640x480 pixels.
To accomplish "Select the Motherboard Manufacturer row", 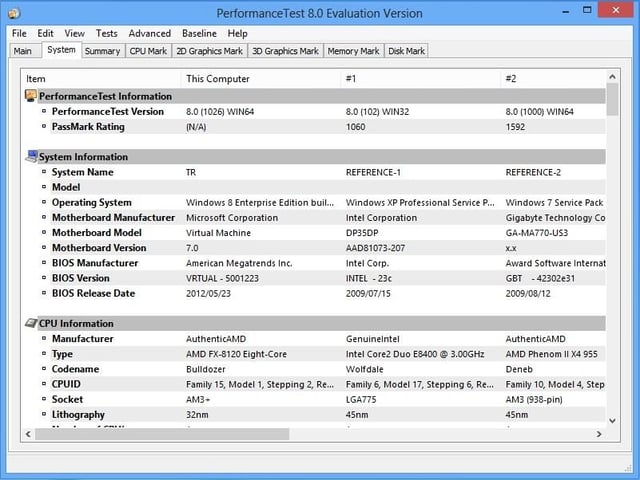I will point(314,218).
